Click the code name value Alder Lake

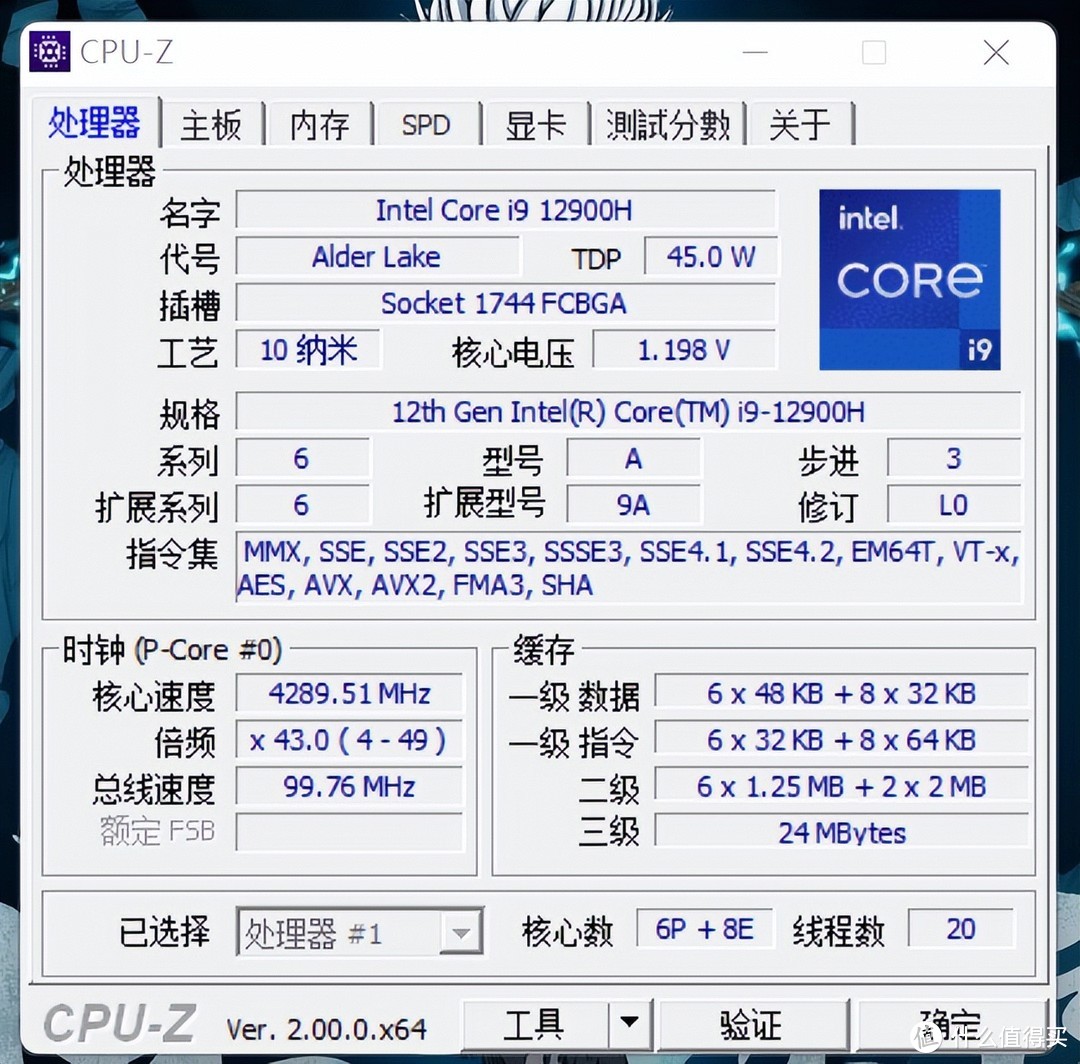point(377,257)
